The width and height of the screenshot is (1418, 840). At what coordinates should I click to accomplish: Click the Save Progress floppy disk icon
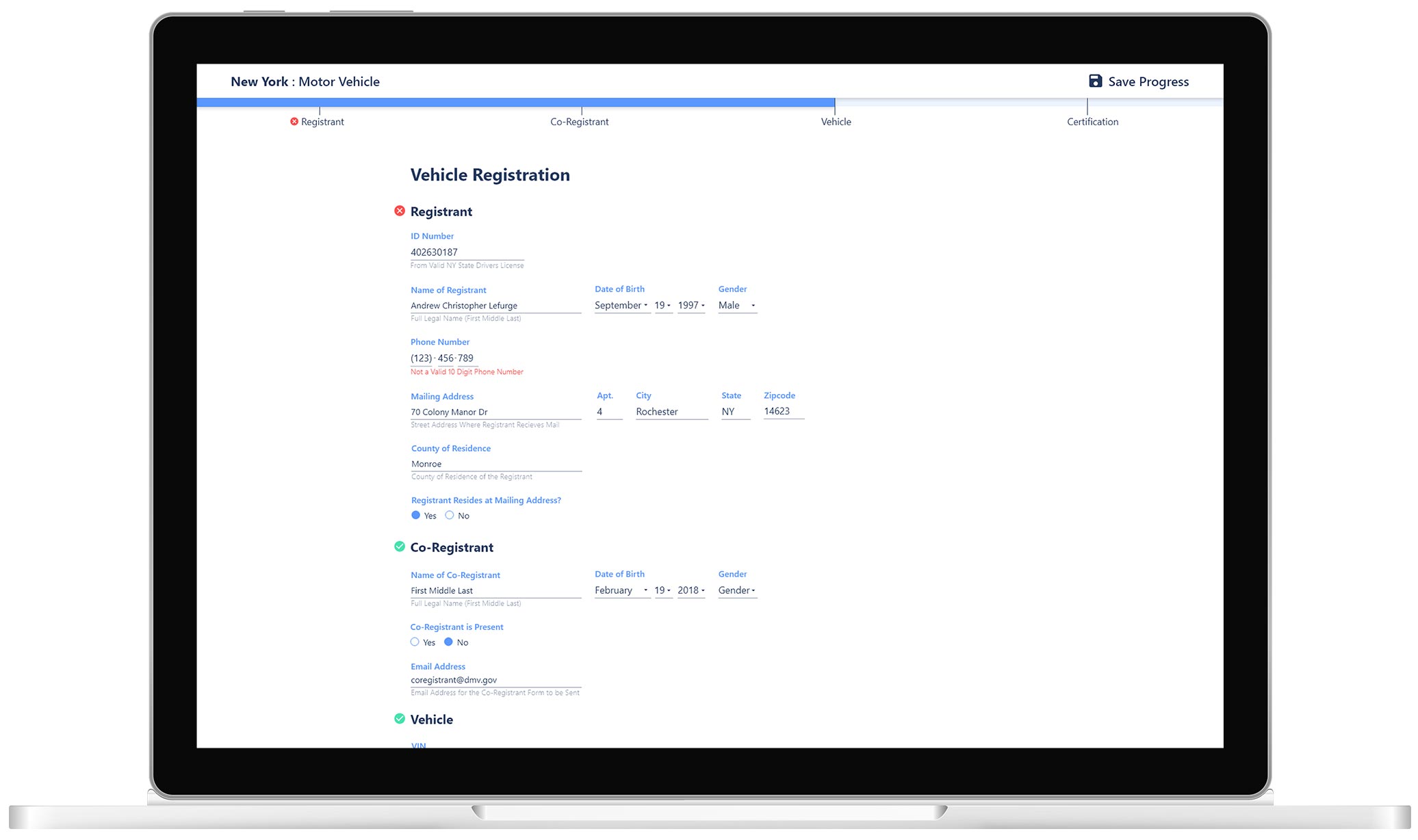1095,81
